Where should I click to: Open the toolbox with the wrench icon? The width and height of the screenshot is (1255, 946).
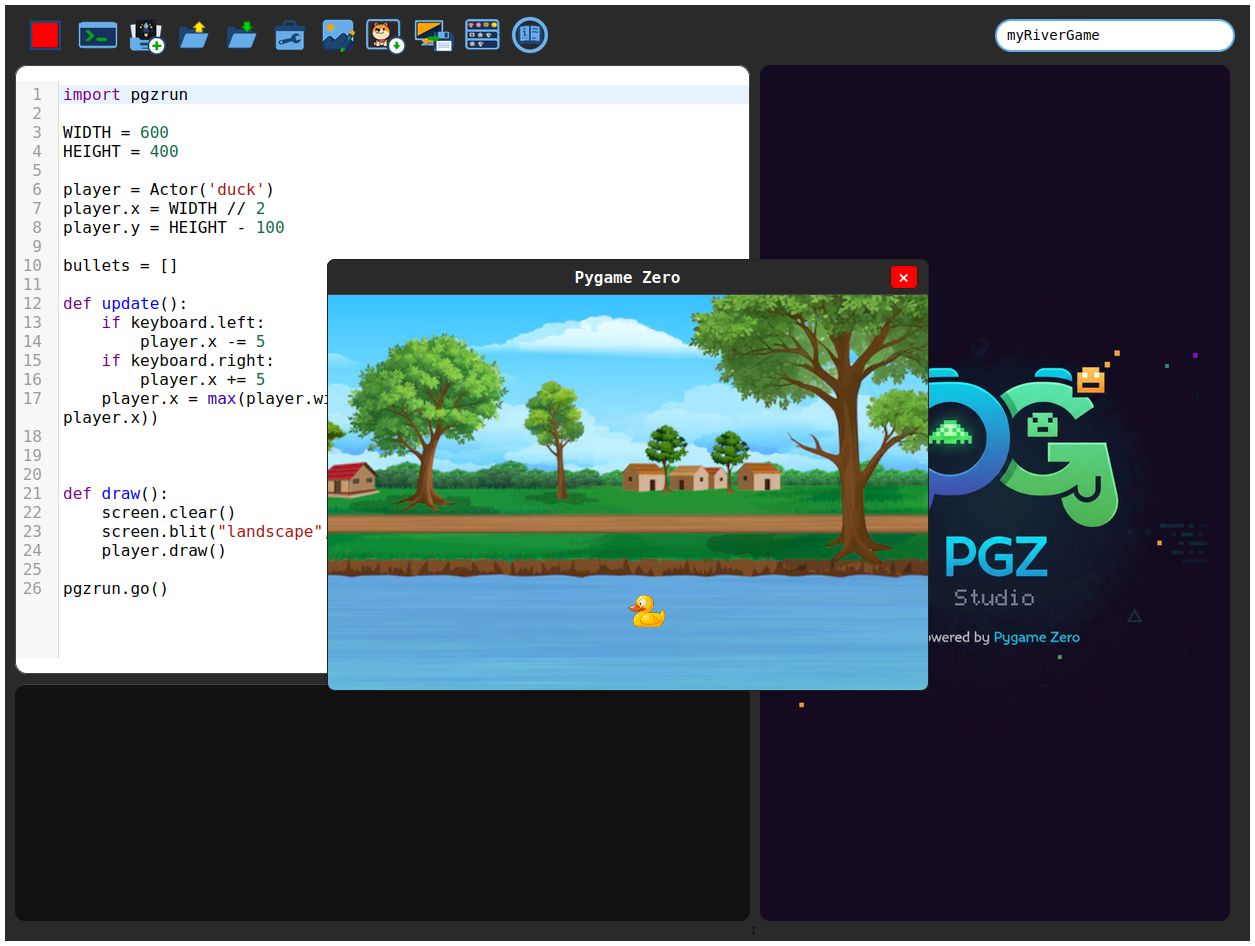pos(289,36)
